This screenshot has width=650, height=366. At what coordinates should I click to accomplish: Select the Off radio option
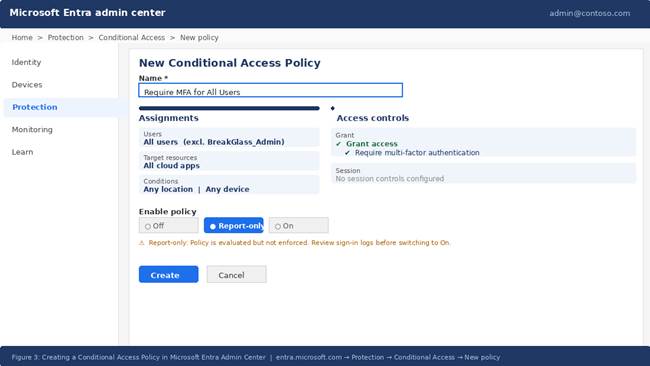(168, 225)
